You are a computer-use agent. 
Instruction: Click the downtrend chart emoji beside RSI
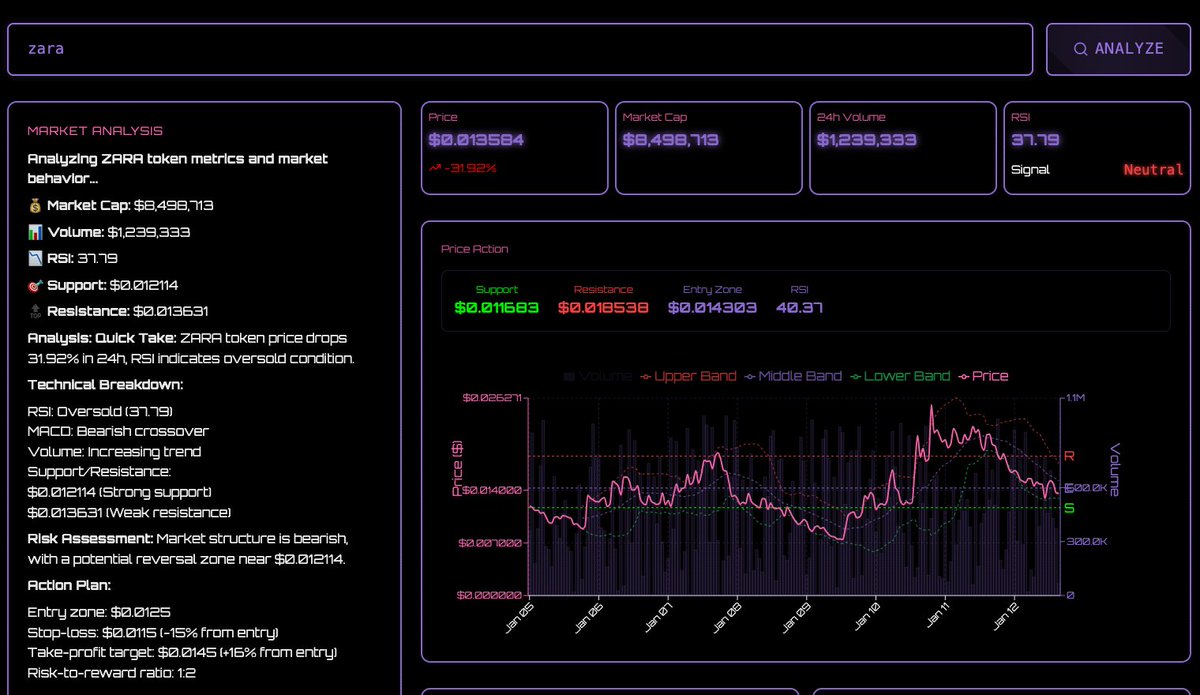tap(35, 258)
